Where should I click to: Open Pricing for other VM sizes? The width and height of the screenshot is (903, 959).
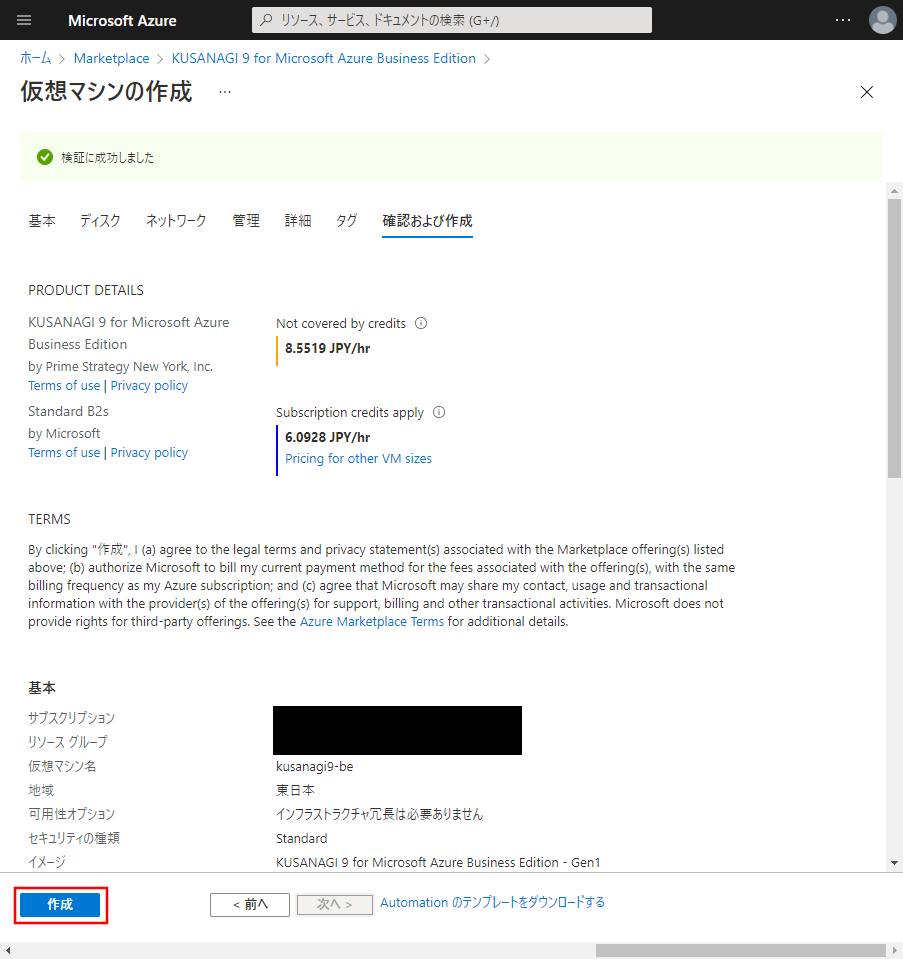(x=359, y=459)
